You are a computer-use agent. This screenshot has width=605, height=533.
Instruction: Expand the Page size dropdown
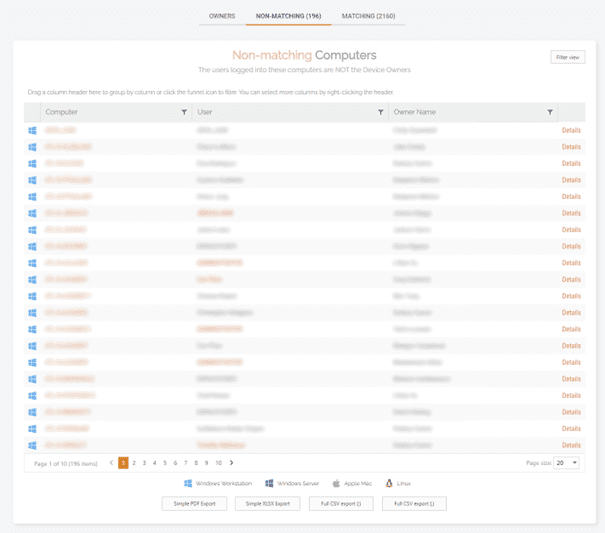click(x=566, y=463)
